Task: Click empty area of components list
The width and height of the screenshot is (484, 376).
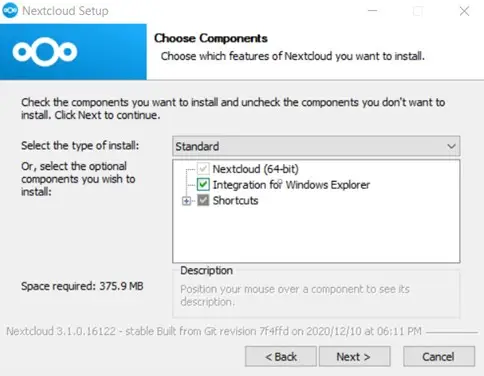Action: (x=316, y=235)
